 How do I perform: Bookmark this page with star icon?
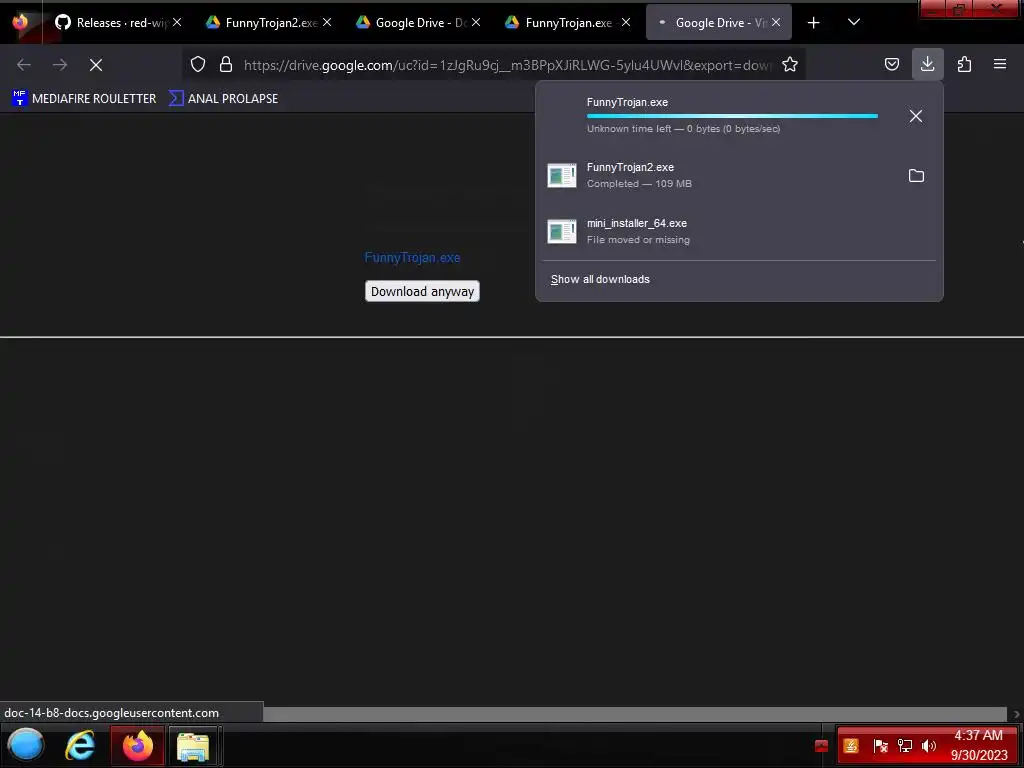click(x=790, y=64)
